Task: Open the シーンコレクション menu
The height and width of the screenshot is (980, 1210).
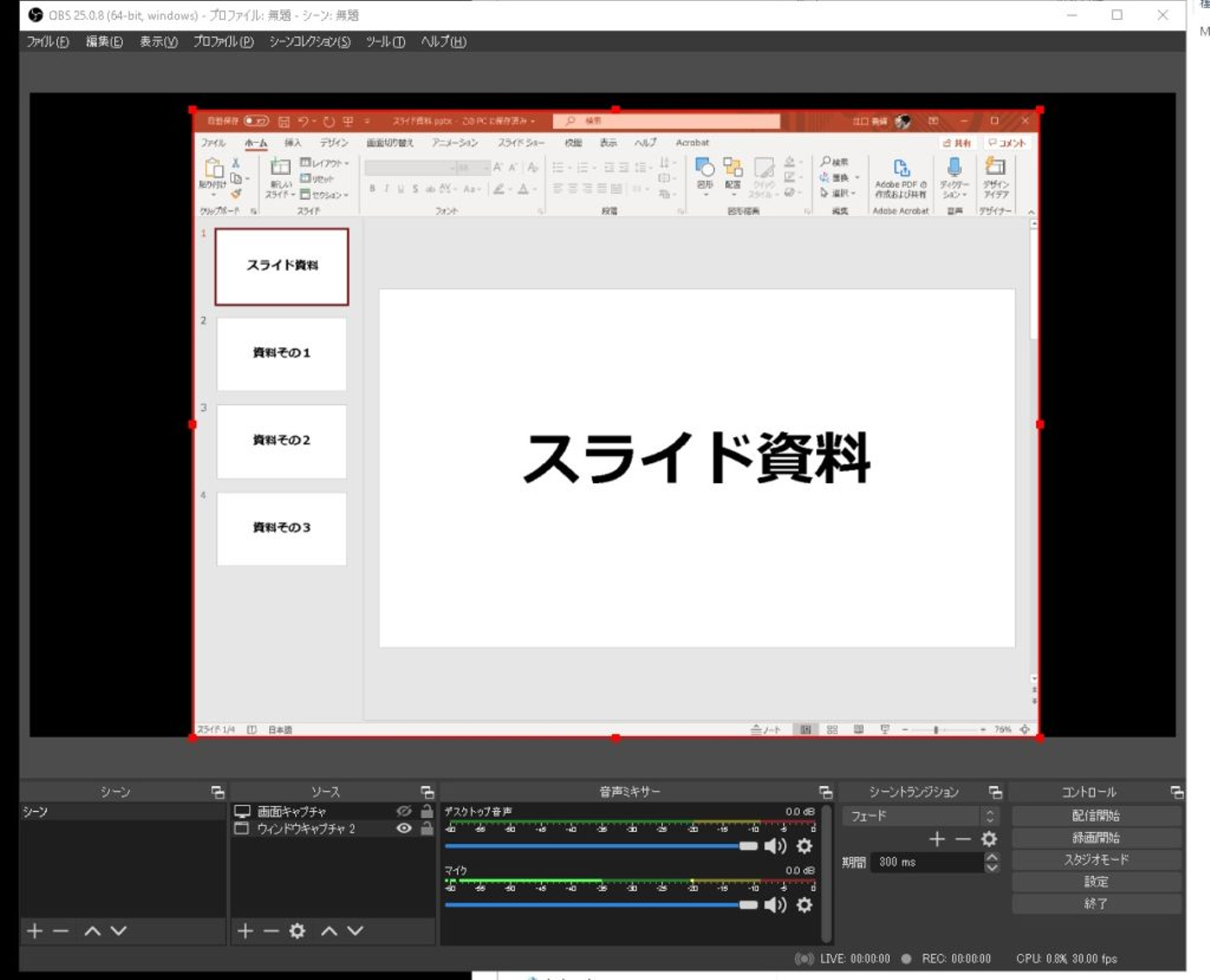Action: [309, 41]
